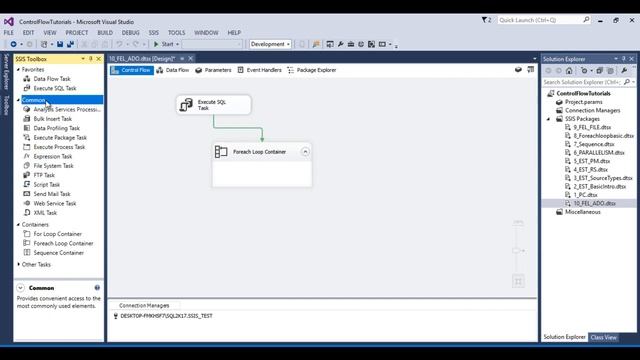The image size is (640, 360).
Task: Click Solution Explorer Properties wrench icon
Action: pyautogui.click(x=624, y=71)
